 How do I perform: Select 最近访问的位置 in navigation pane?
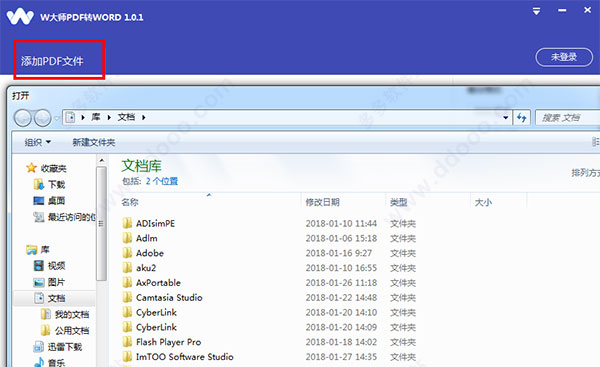point(72,217)
